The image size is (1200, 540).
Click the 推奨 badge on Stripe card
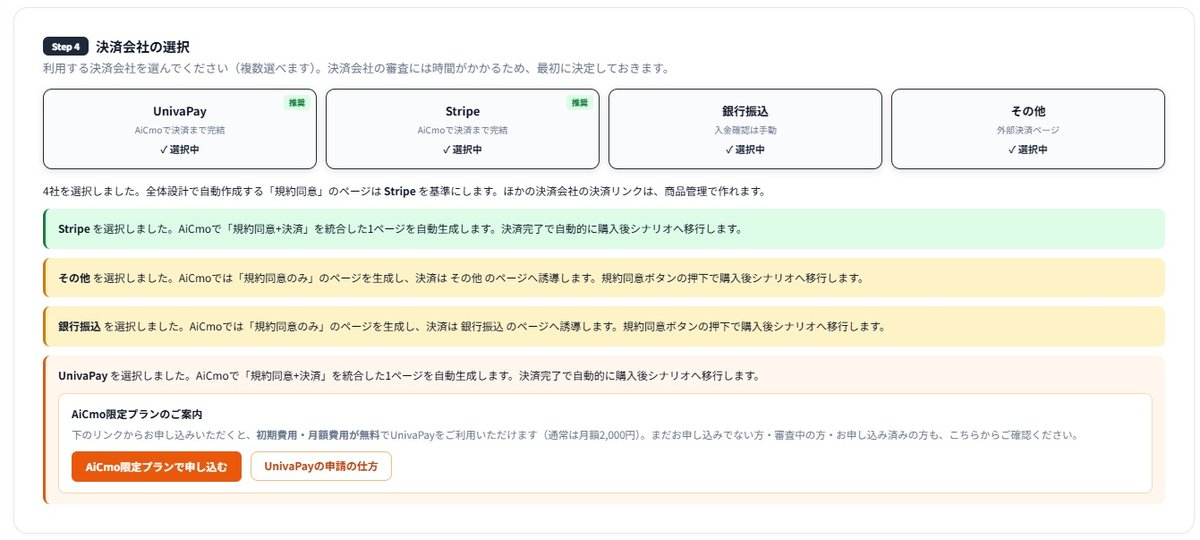pyautogui.click(x=579, y=102)
